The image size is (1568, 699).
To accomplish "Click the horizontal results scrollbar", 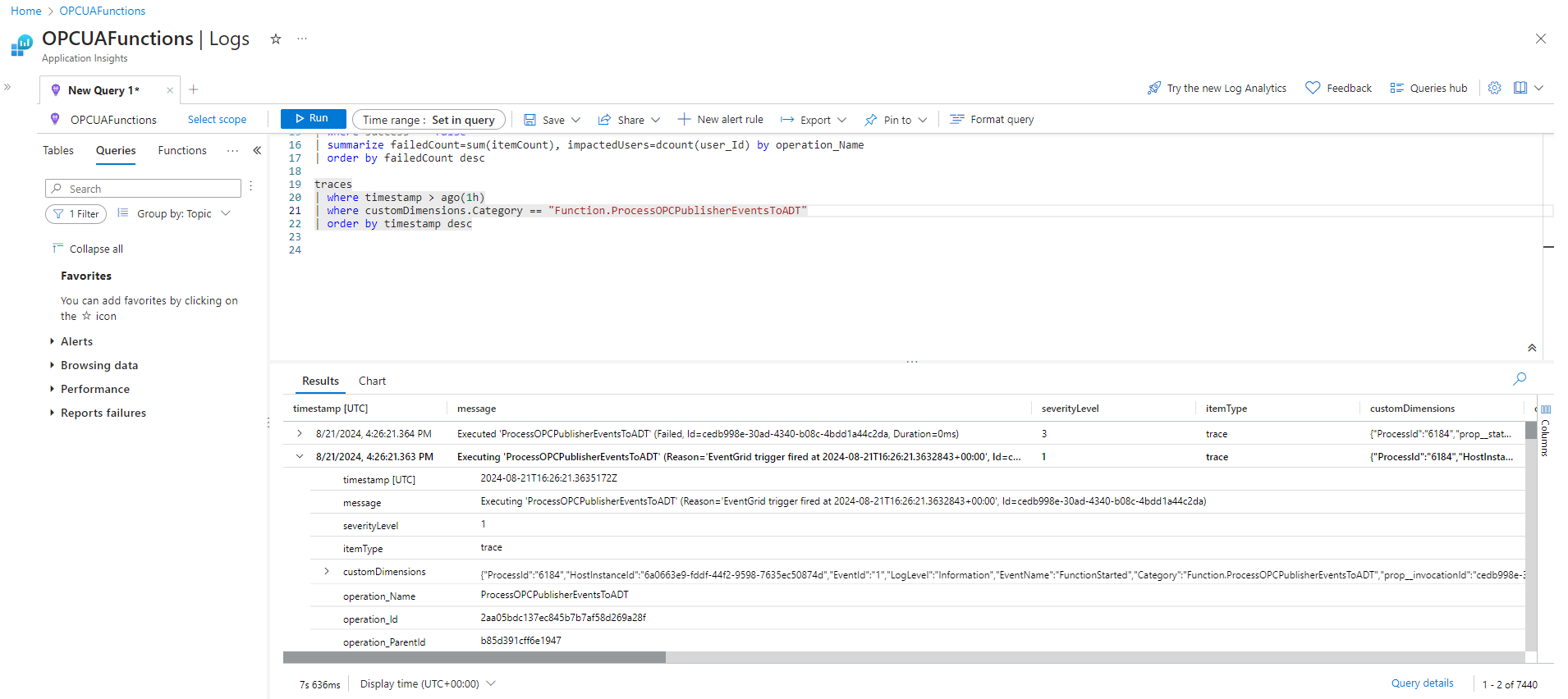I will pyautogui.click(x=475, y=657).
